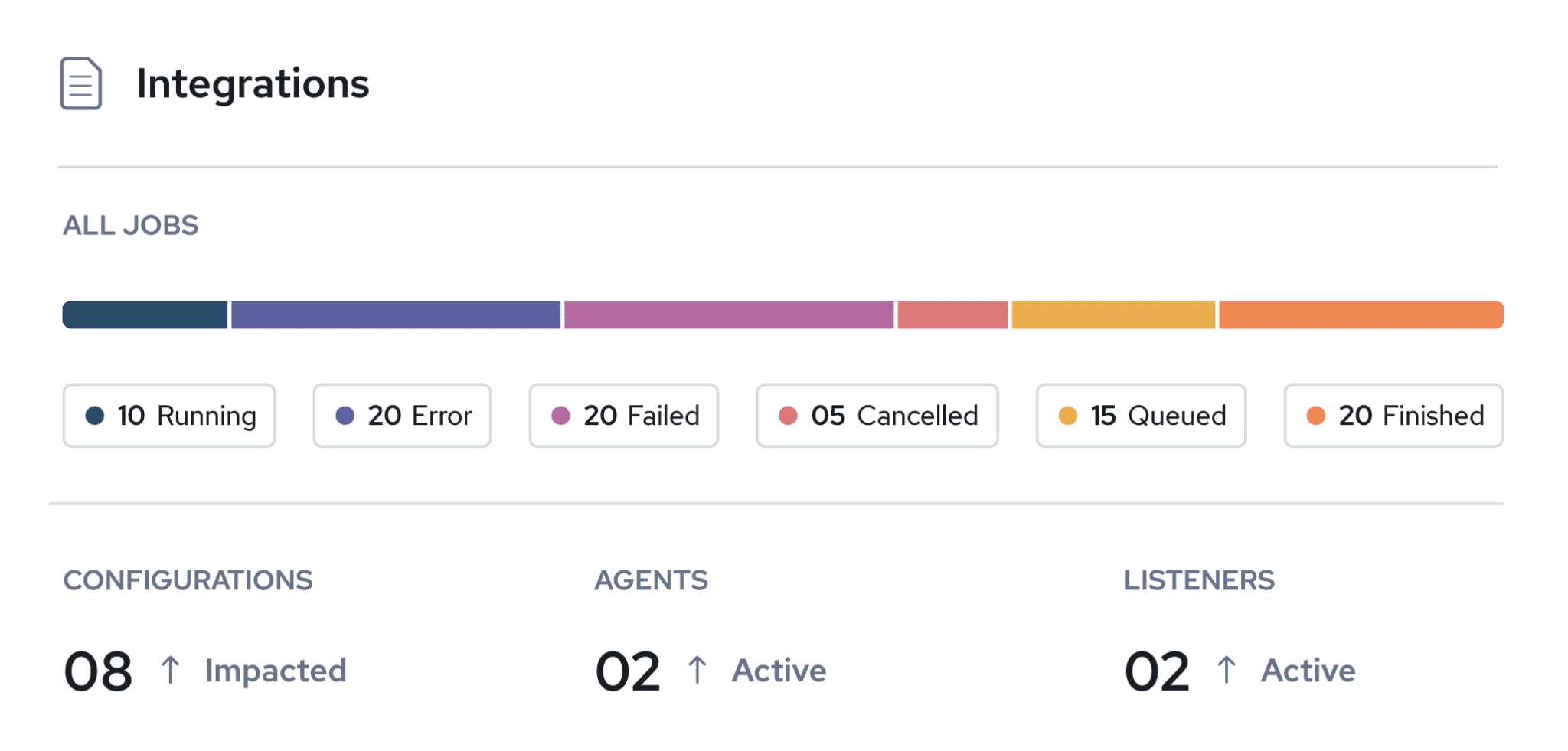This screenshot has width=1568, height=751.
Task: Filter by the 05 Cancelled chip
Action: (x=877, y=416)
